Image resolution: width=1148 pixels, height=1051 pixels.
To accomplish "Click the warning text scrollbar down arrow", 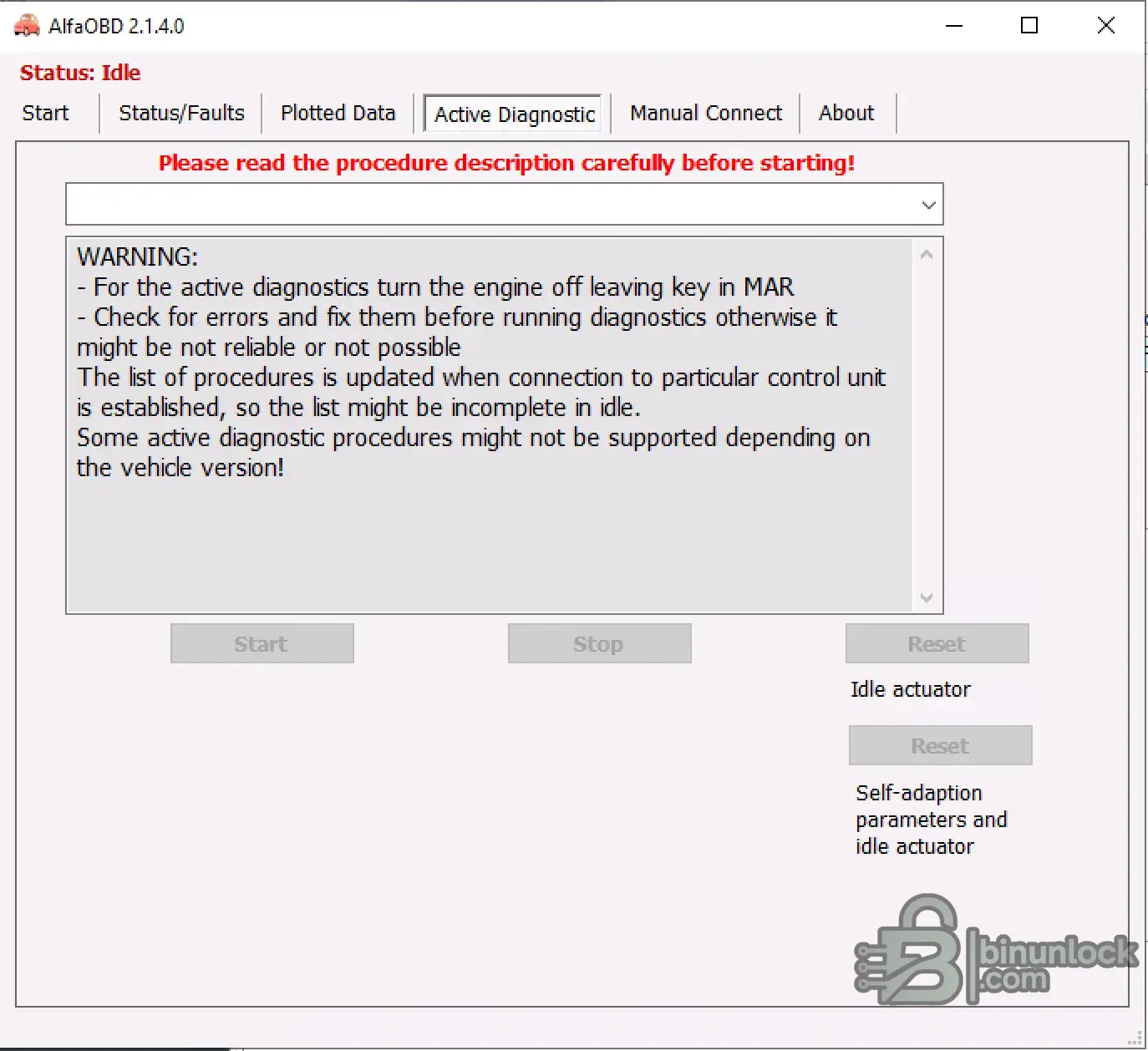I will tap(927, 597).
